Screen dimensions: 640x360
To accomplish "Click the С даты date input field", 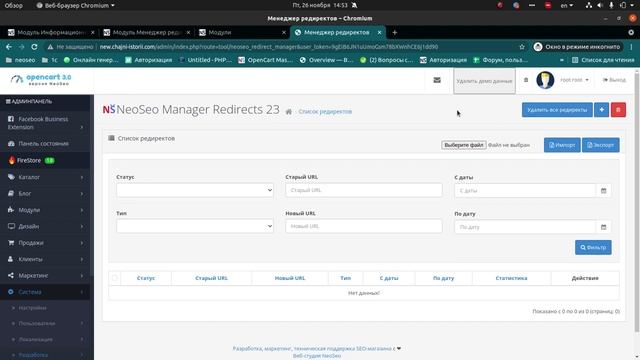I will coord(525,191).
